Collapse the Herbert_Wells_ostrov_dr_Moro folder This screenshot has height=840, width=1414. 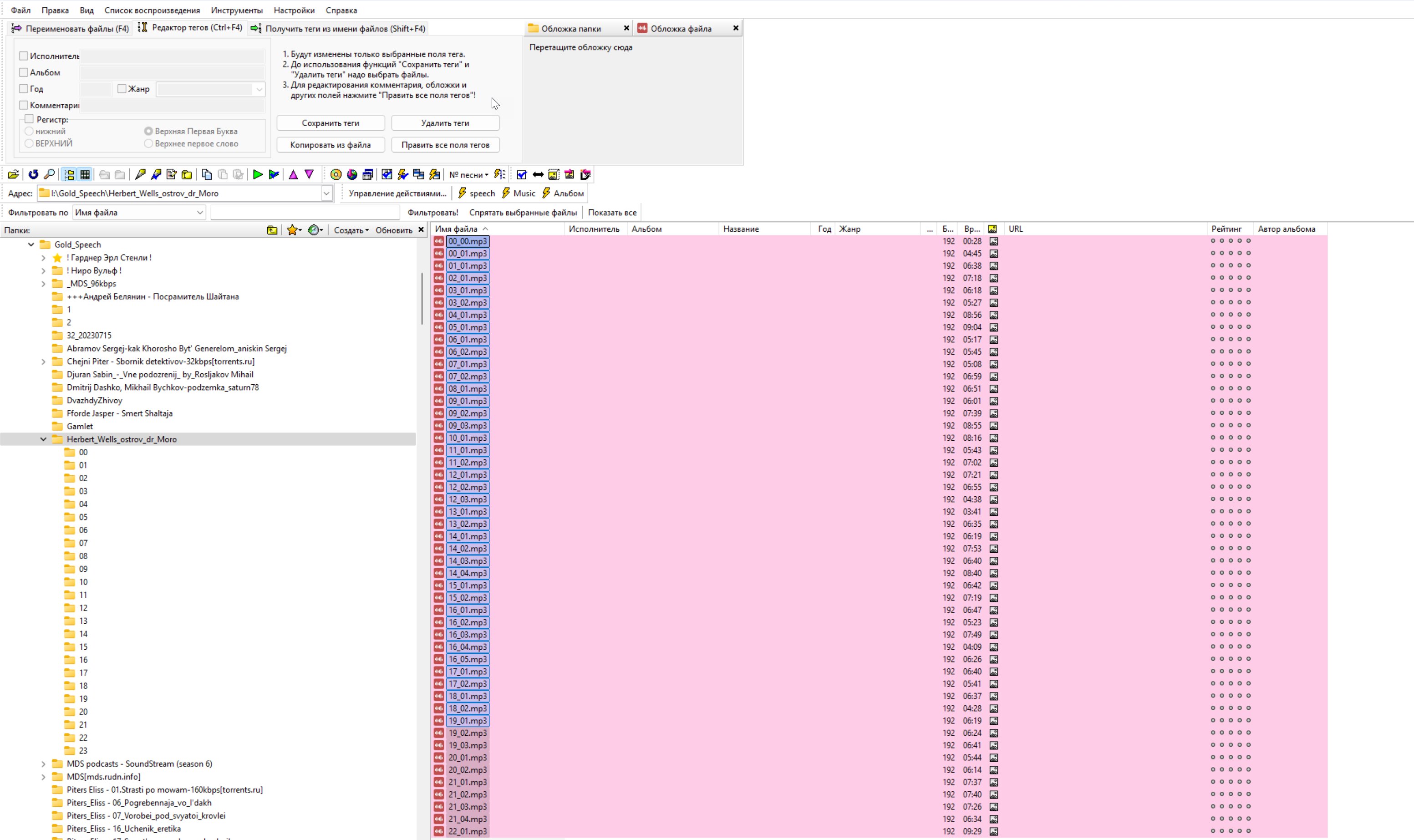pos(44,439)
